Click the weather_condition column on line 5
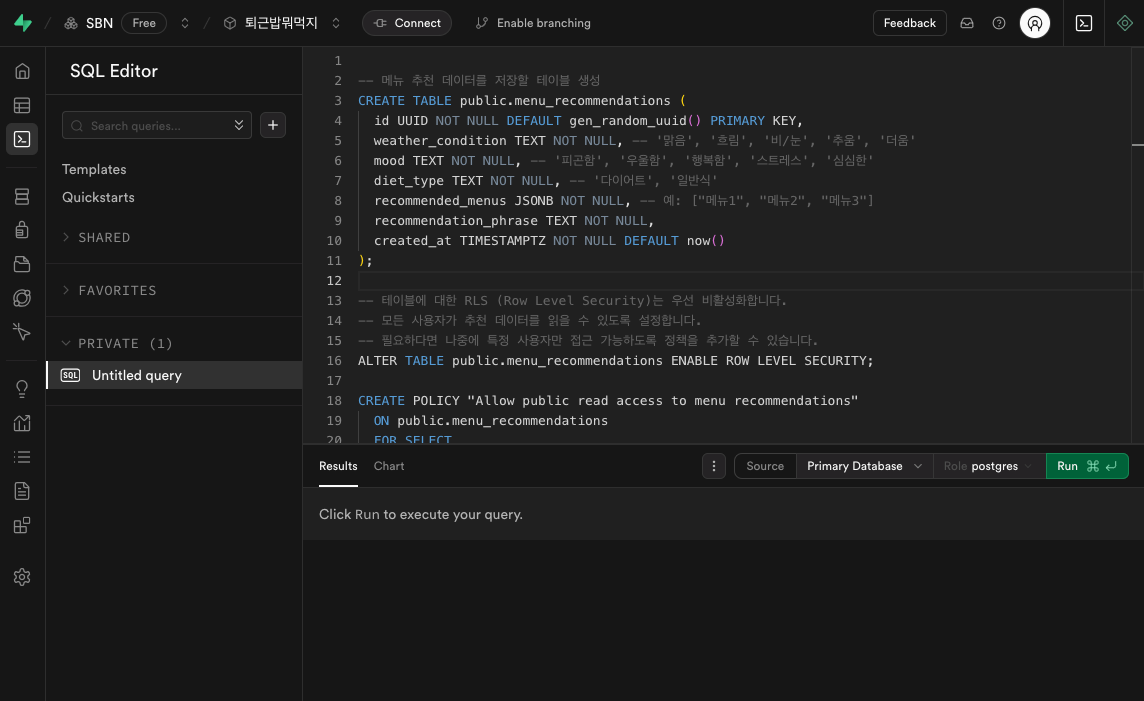The width and height of the screenshot is (1144, 701). (x=440, y=141)
